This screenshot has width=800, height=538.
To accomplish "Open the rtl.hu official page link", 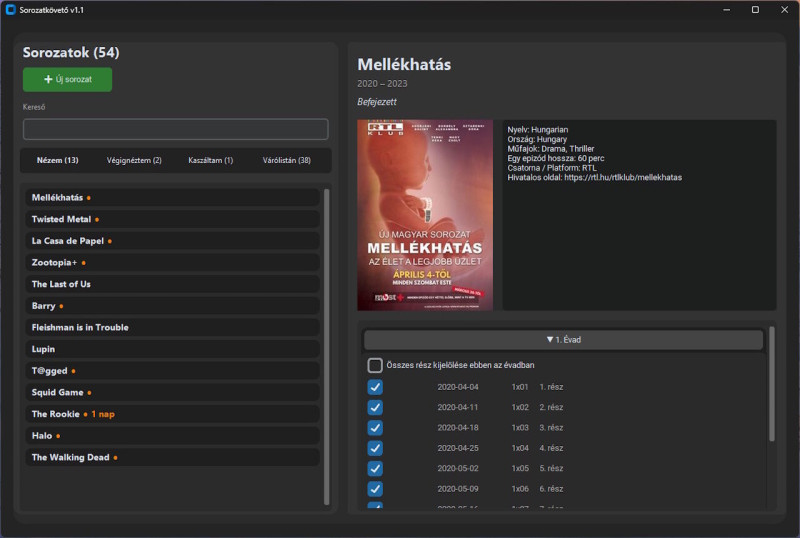I will (623, 178).
